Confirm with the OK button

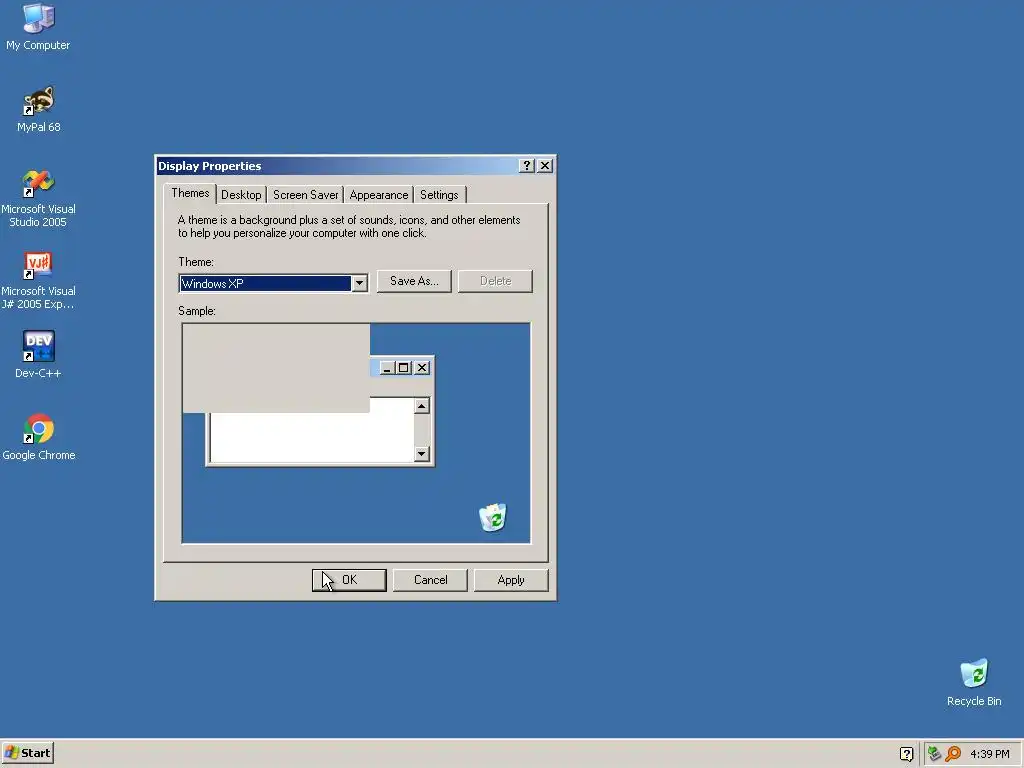349,580
